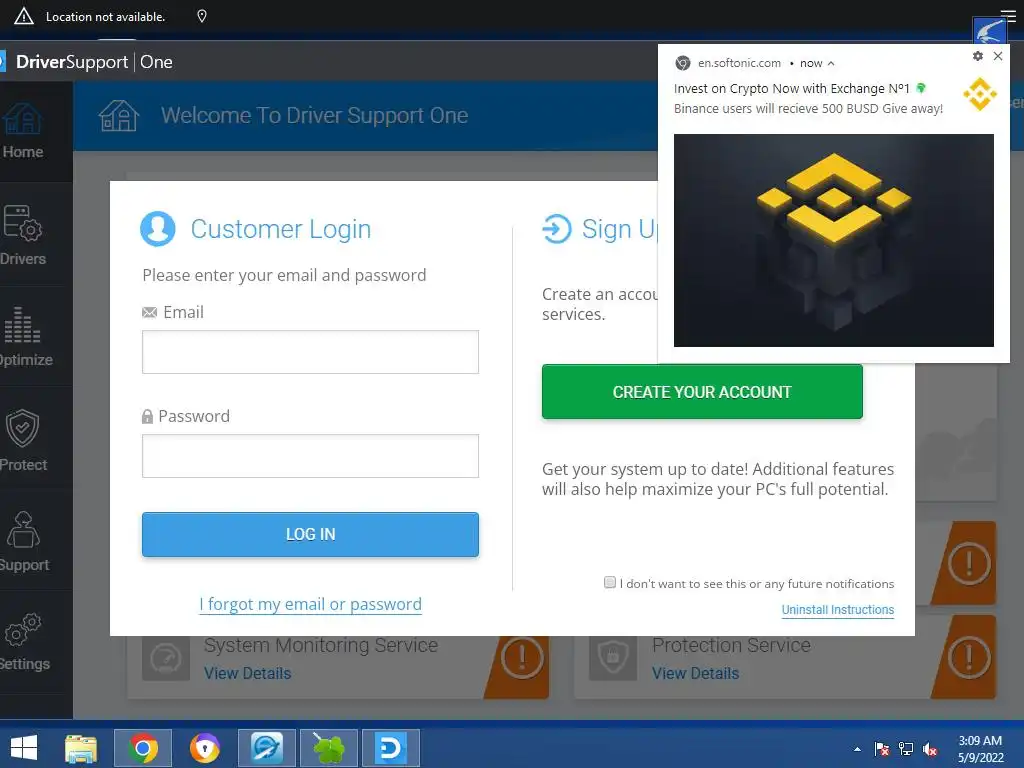Click the muted volume tray icon
Image resolution: width=1024 pixels, height=768 pixels.
929,749
